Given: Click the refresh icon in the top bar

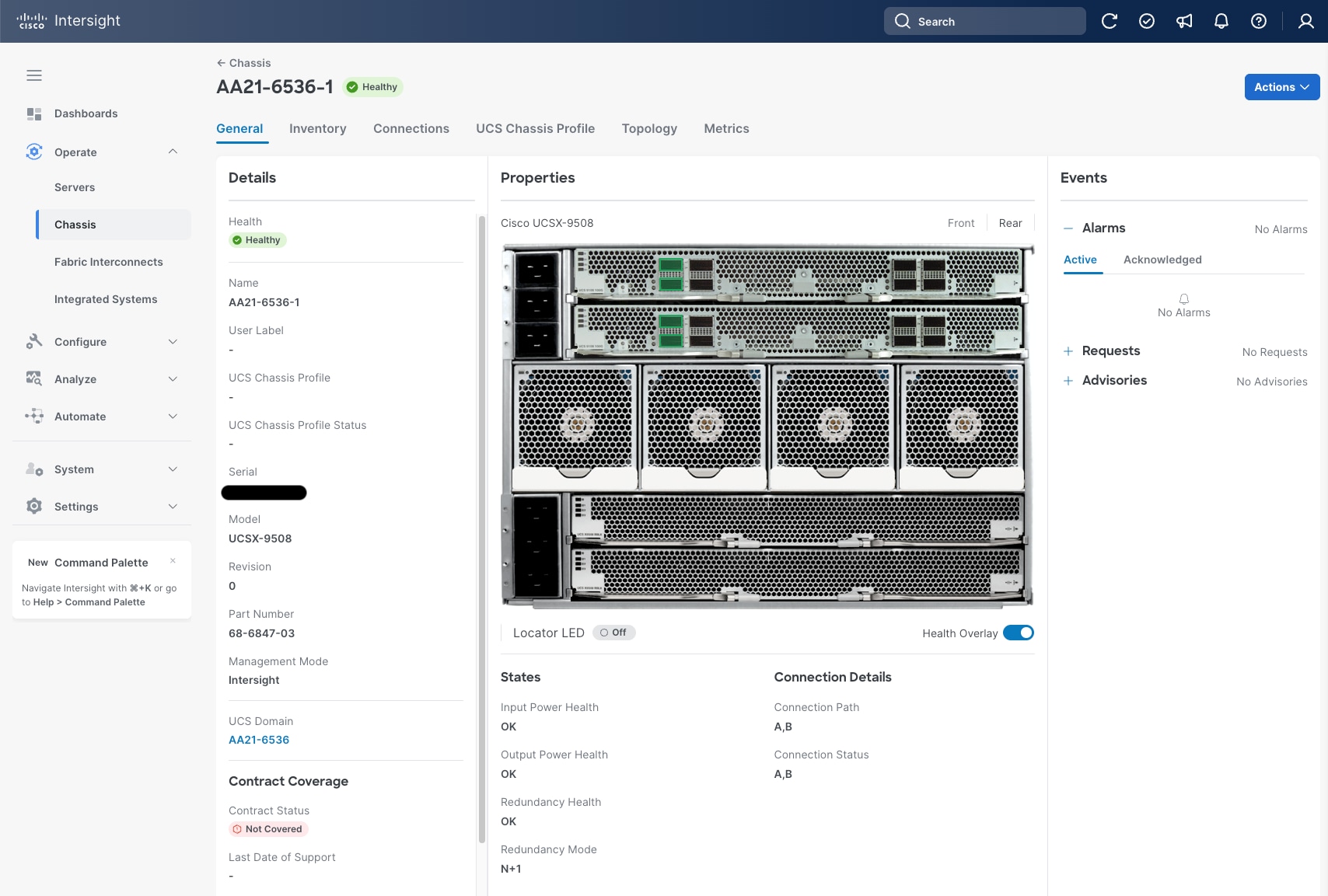Looking at the screenshot, I should (x=1109, y=21).
